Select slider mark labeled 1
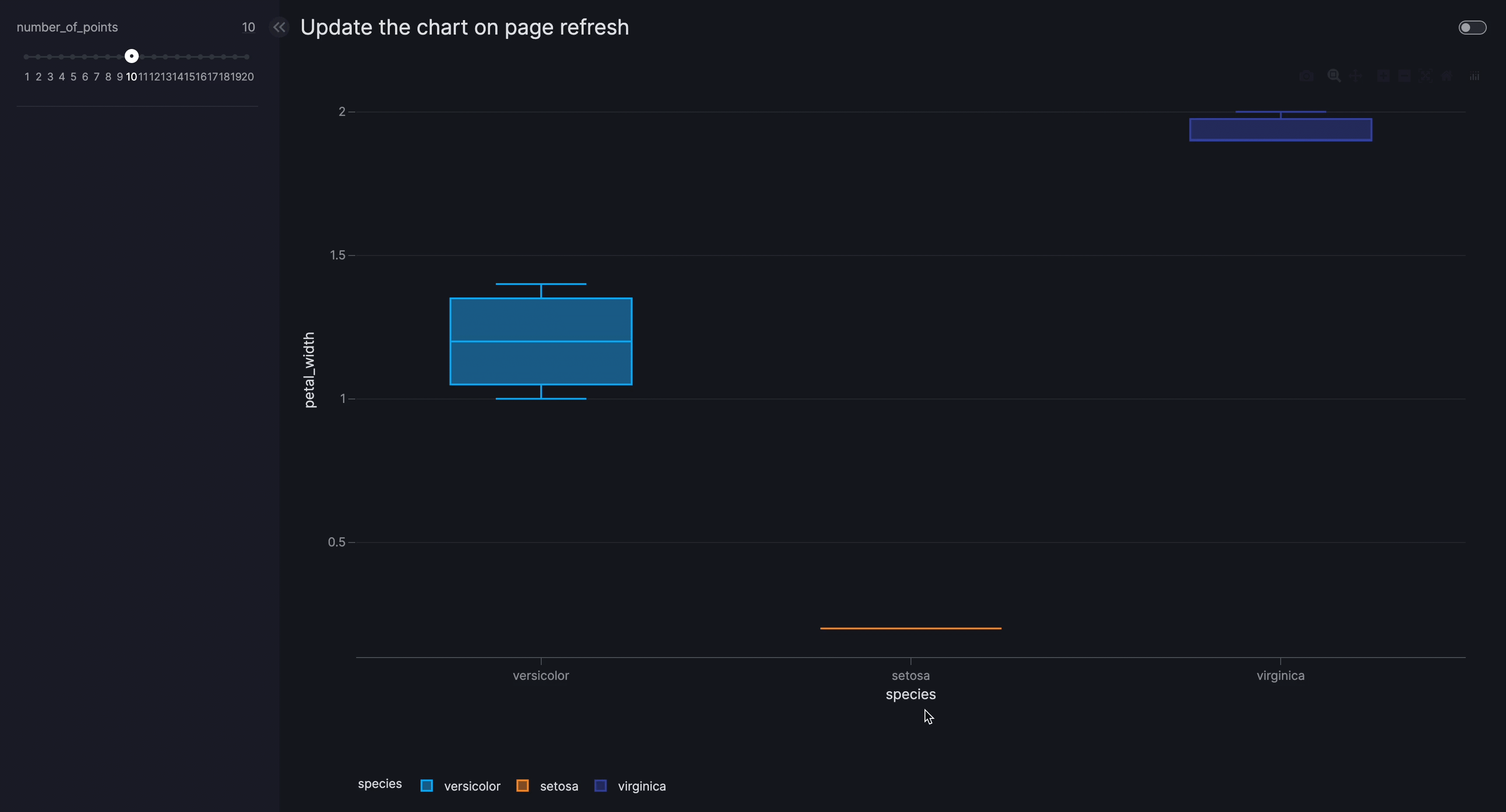This screenshot has width=1506, height=812. (x=27, y=57)
